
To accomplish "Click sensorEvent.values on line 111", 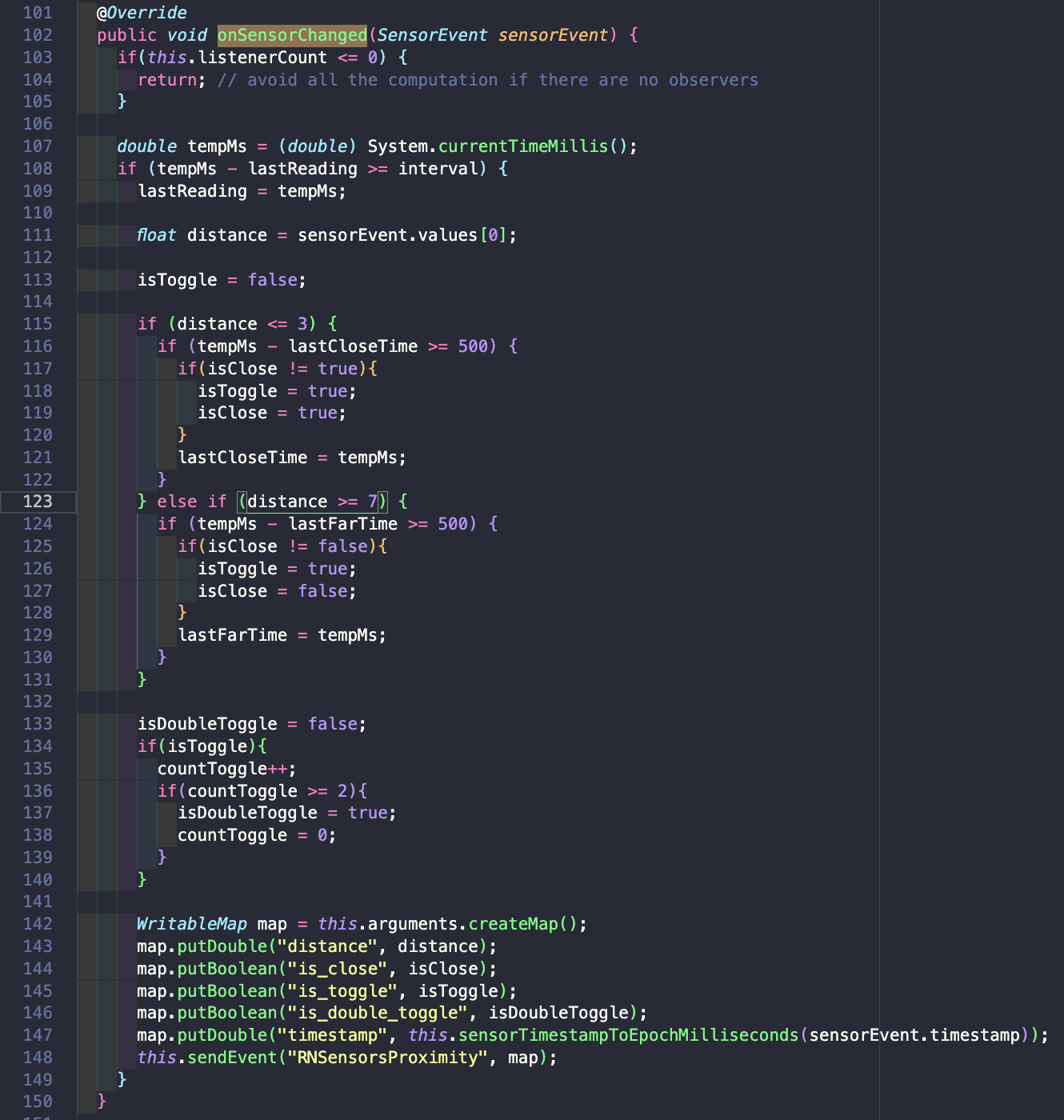I will click(388, 235).
